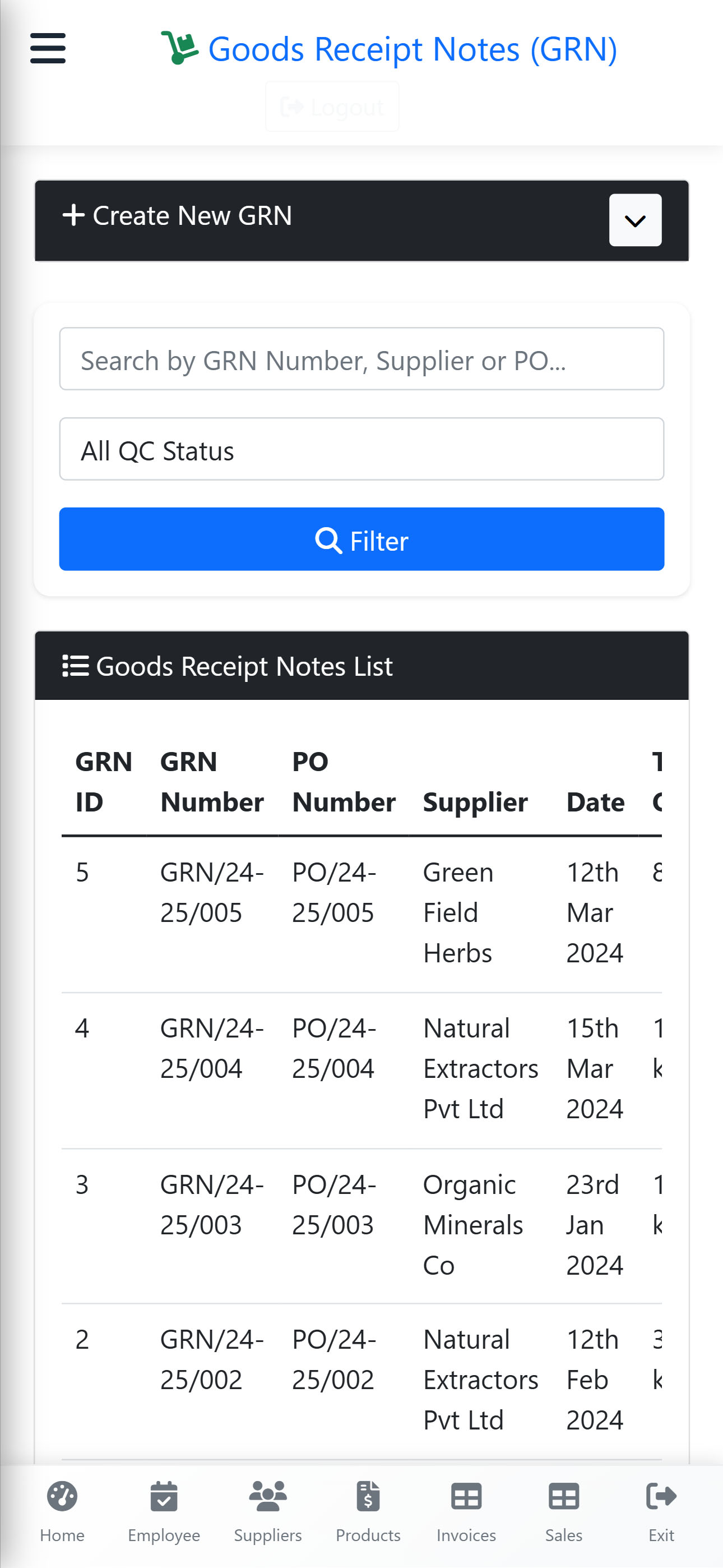Viewport: 723px width, 1568px height.
Task: Focus the GRN search input field
Action: [361, 359]
